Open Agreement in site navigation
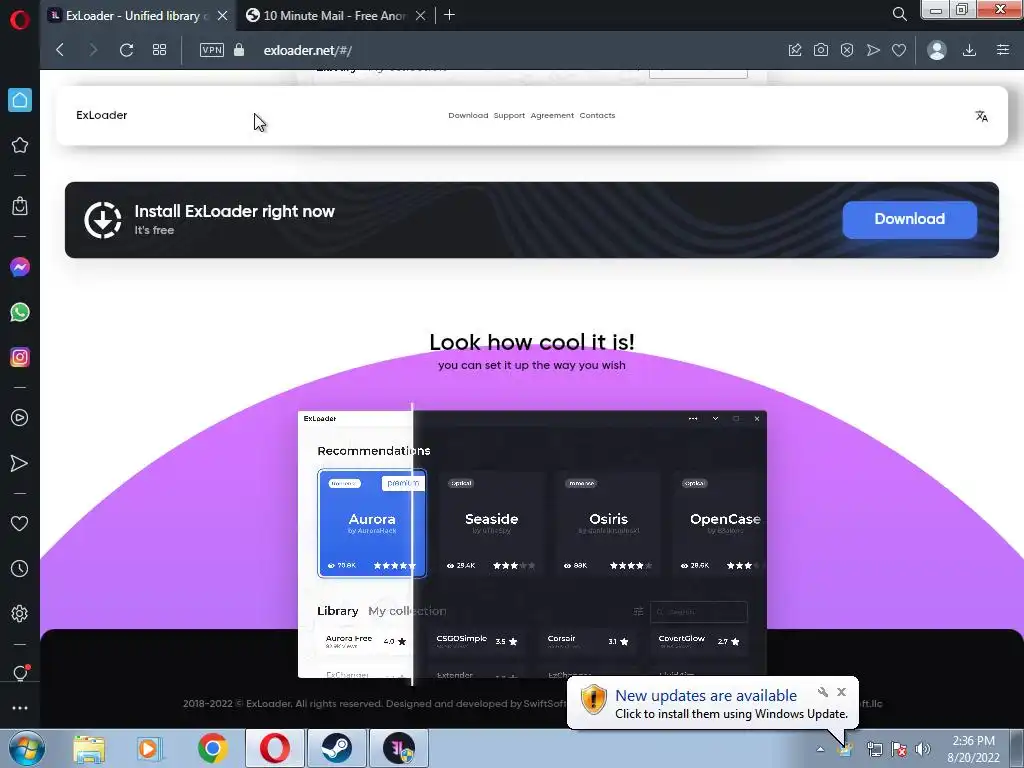1024x768 pixels. (x=552, y=116)
